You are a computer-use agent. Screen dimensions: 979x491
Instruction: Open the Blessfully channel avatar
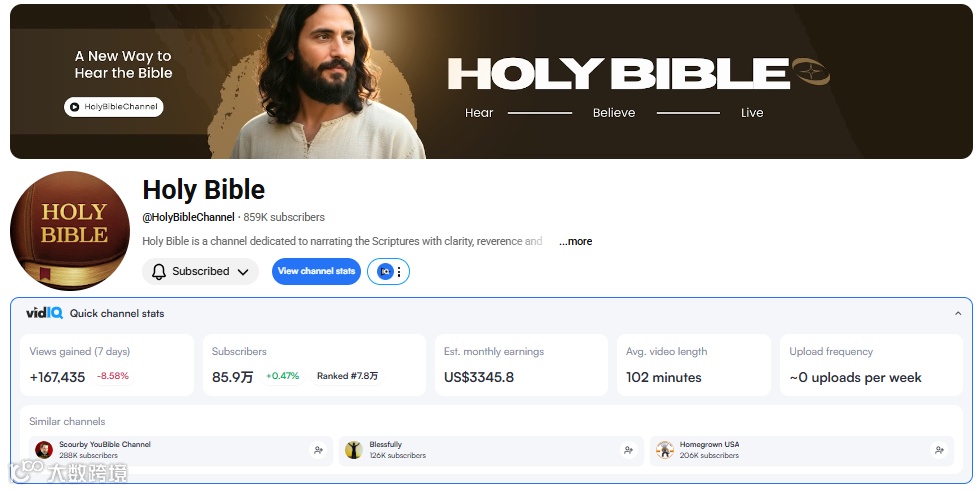(x=354, y=450)
